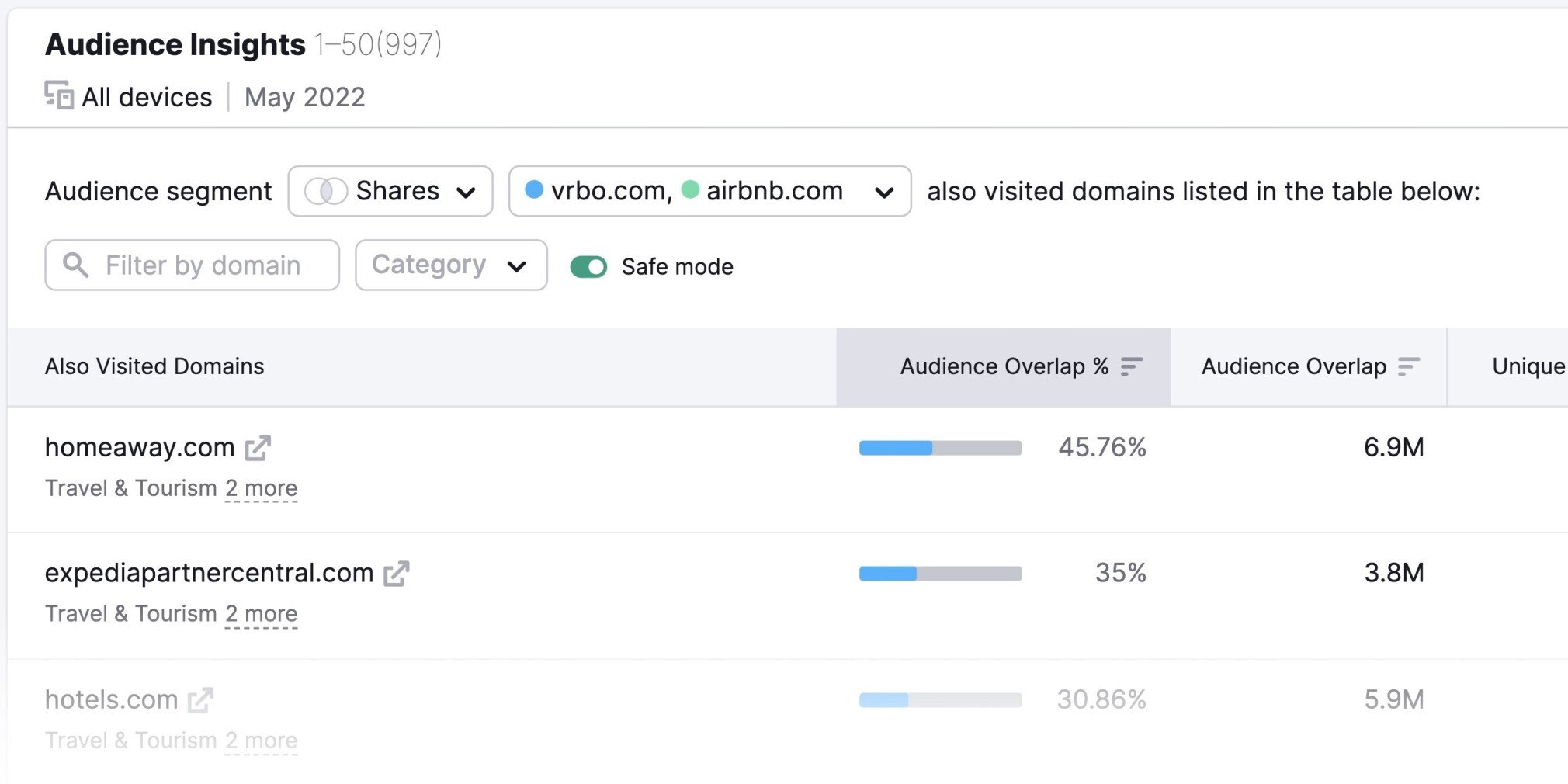The image size is (1568, 784).
Task: Click the blue vrbo.com color dot
Action: [x=534, y=189]
